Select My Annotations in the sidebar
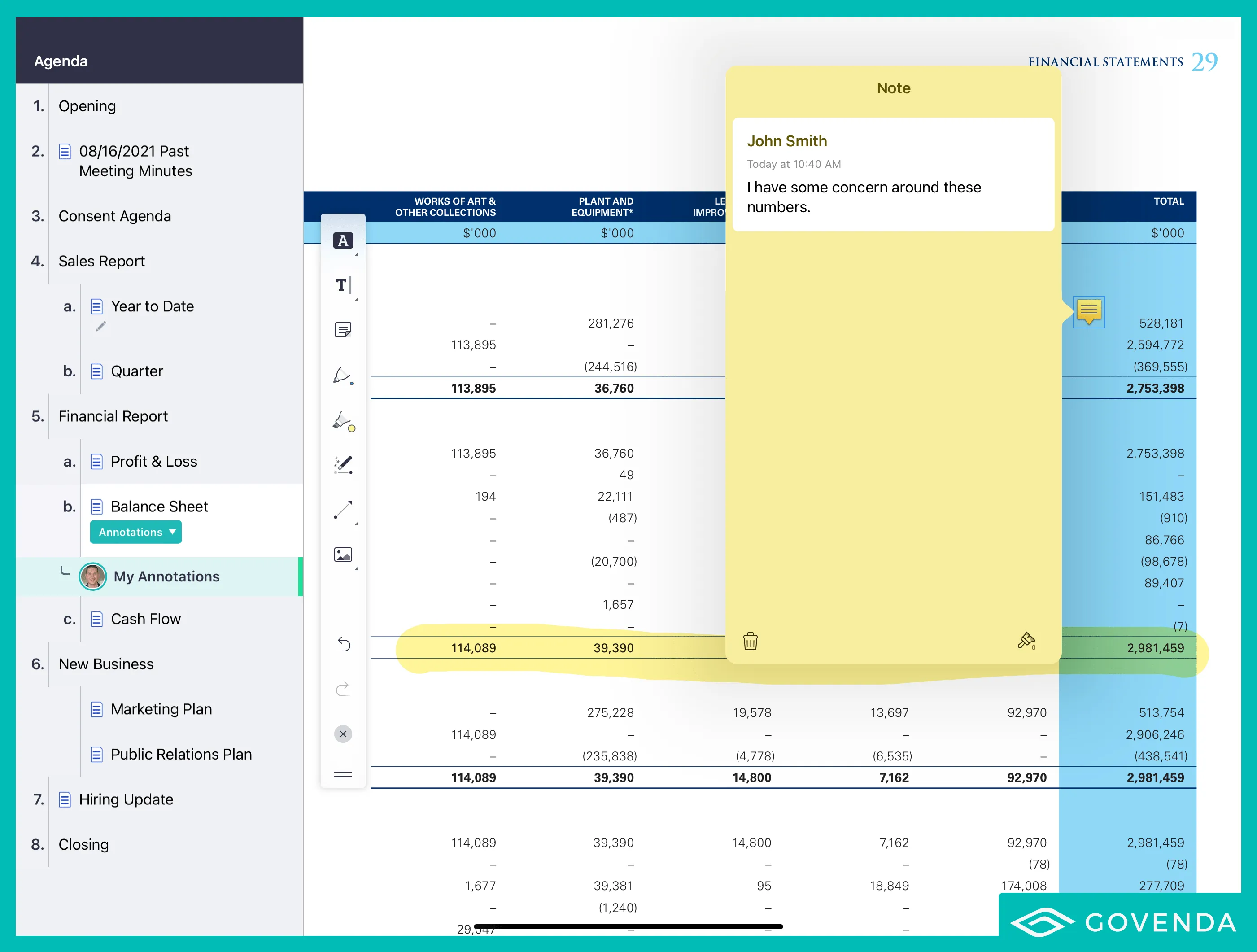 [167, 576]
